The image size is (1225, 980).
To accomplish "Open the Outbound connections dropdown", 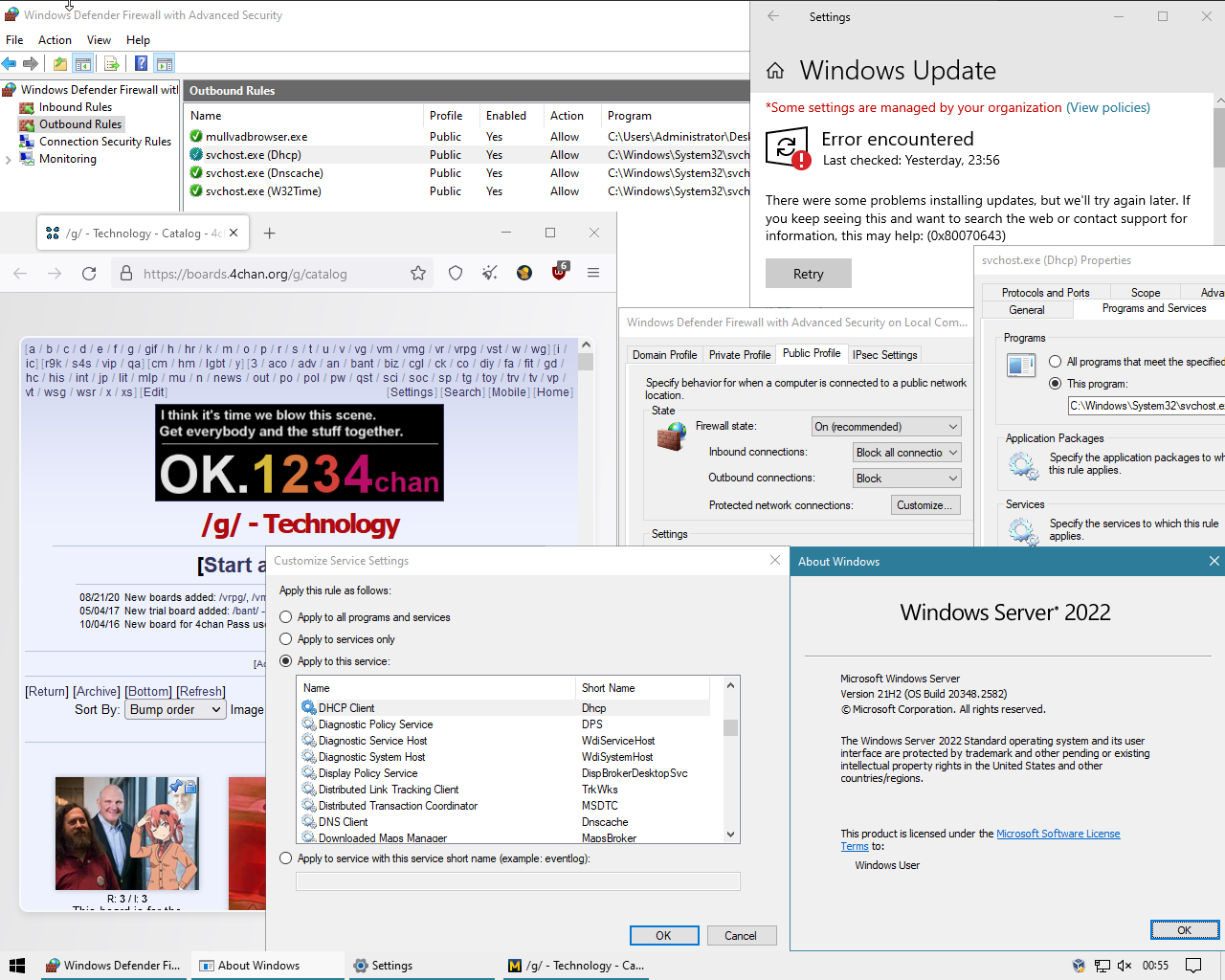I will (907, 479).
